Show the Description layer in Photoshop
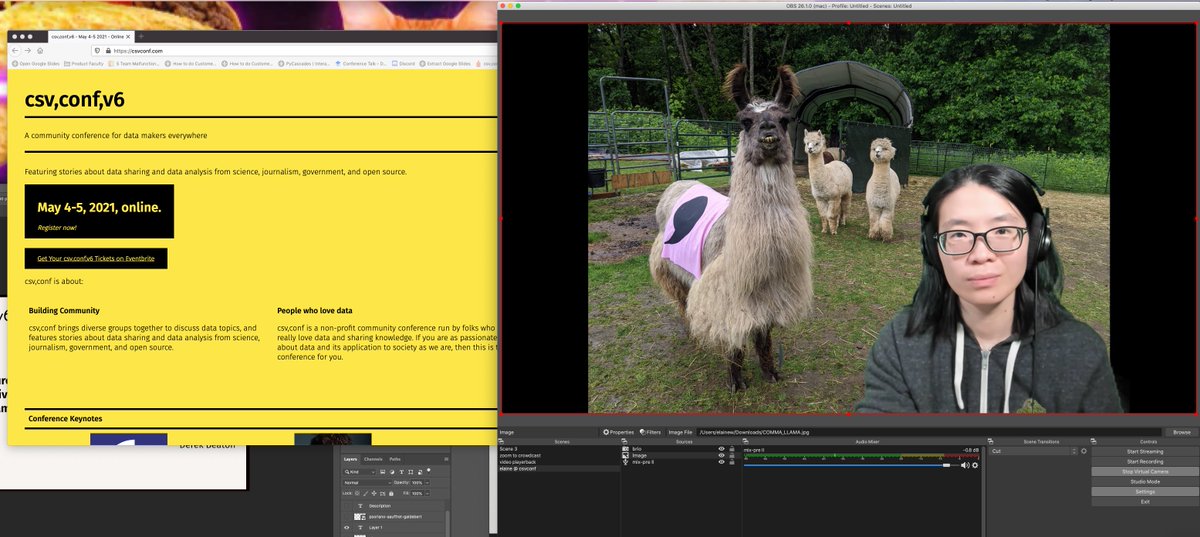Viewport: 1200px width, 537px height. click(347, 506)
